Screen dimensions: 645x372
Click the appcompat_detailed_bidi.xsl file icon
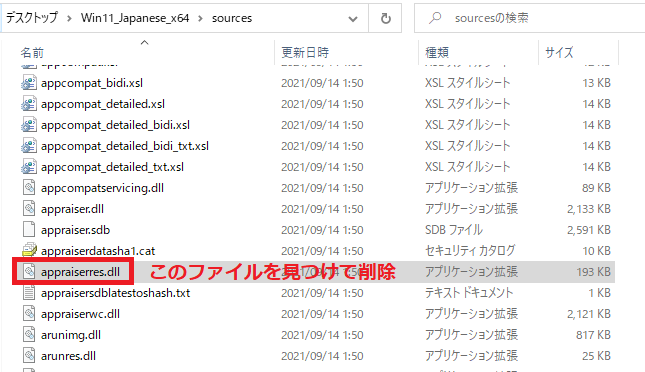29,125
